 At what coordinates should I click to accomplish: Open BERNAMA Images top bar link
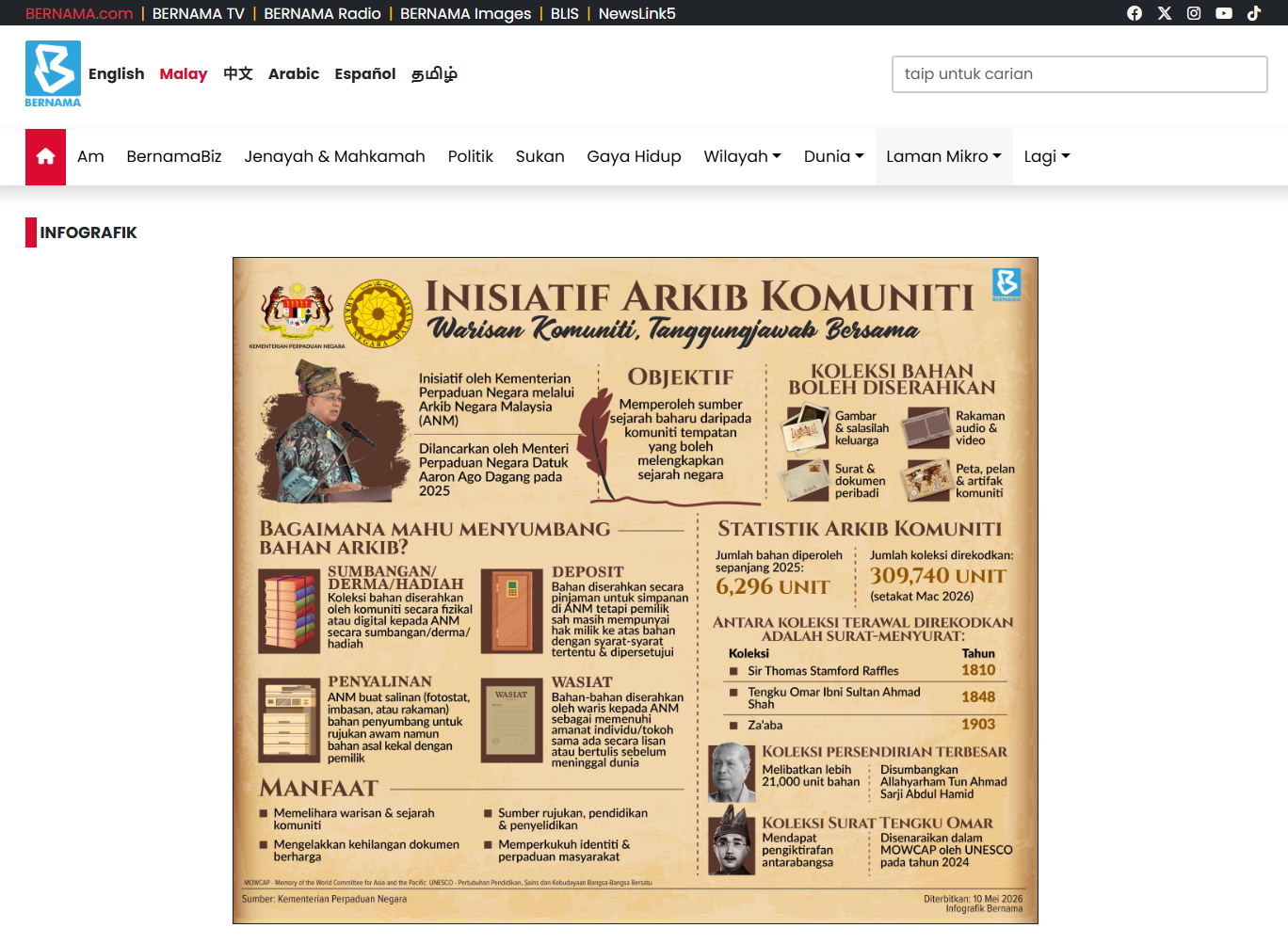coord(466,13)
